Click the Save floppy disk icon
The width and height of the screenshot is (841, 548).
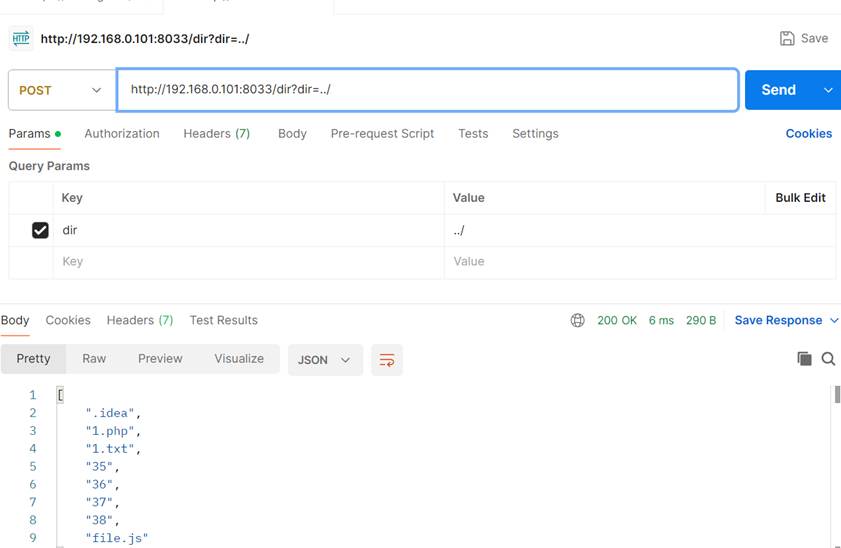pos(787,38)
